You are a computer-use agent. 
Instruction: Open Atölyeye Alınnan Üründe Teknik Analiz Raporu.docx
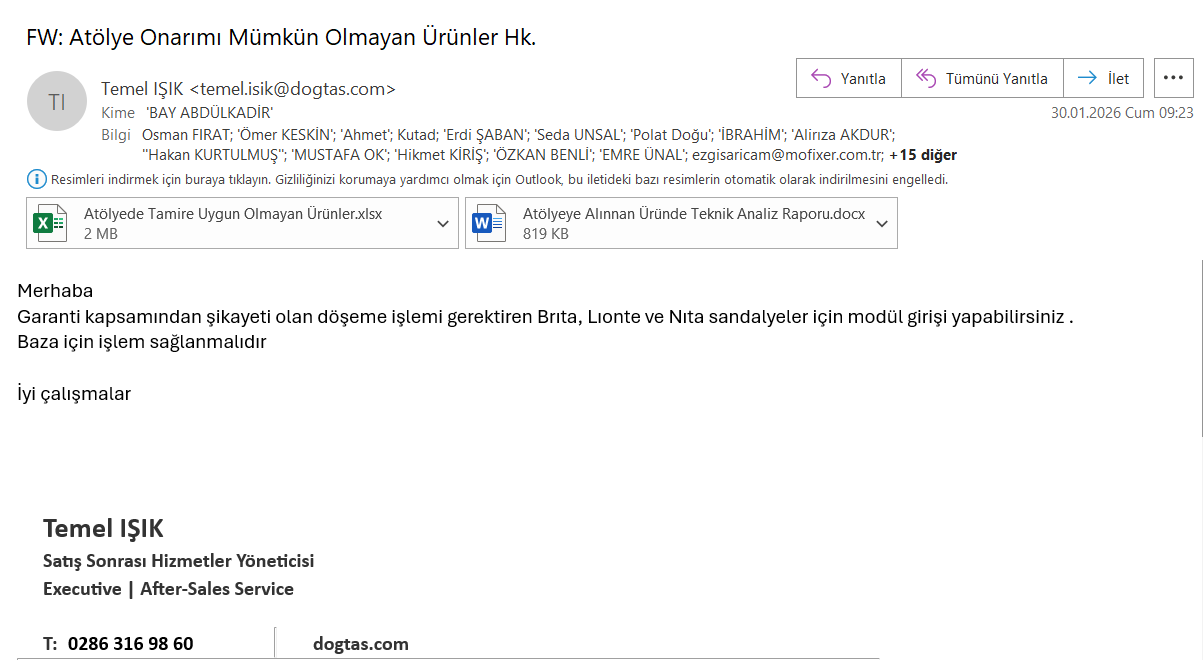pos(681,222)
